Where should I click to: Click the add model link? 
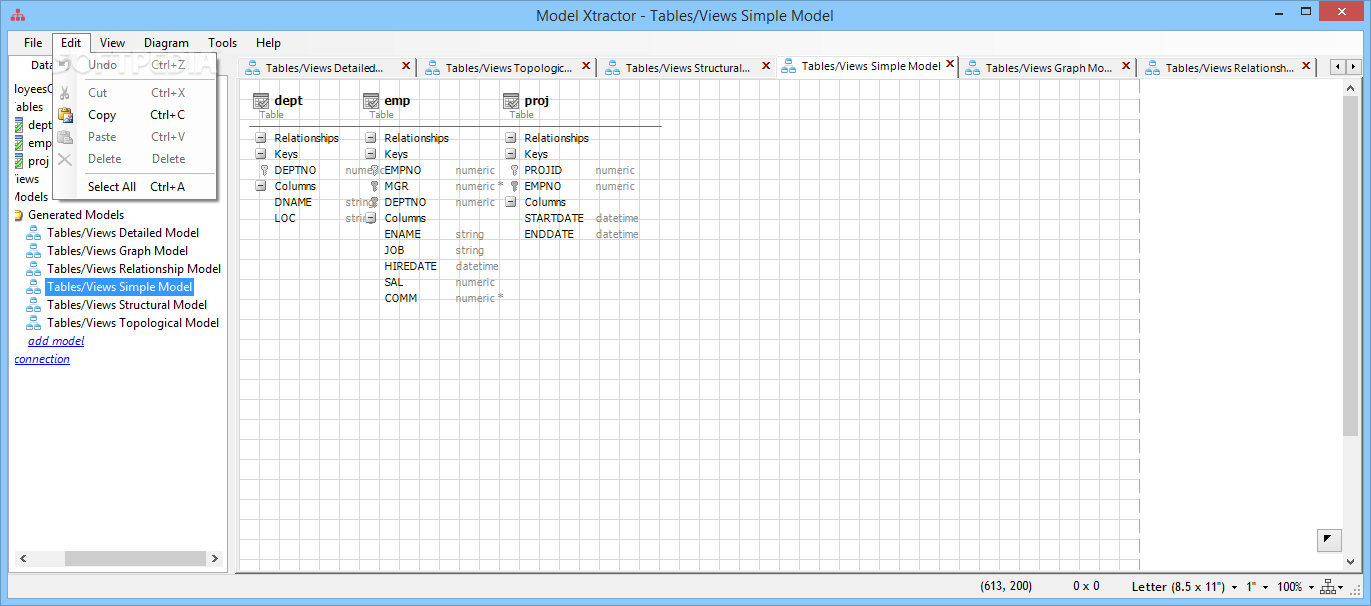click(x=56, y=341)
